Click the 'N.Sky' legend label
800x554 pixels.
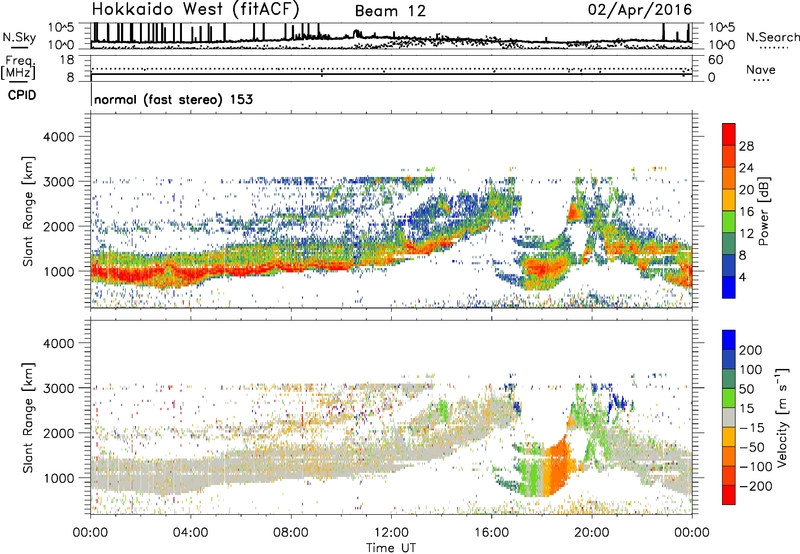(x=19, y=37)
